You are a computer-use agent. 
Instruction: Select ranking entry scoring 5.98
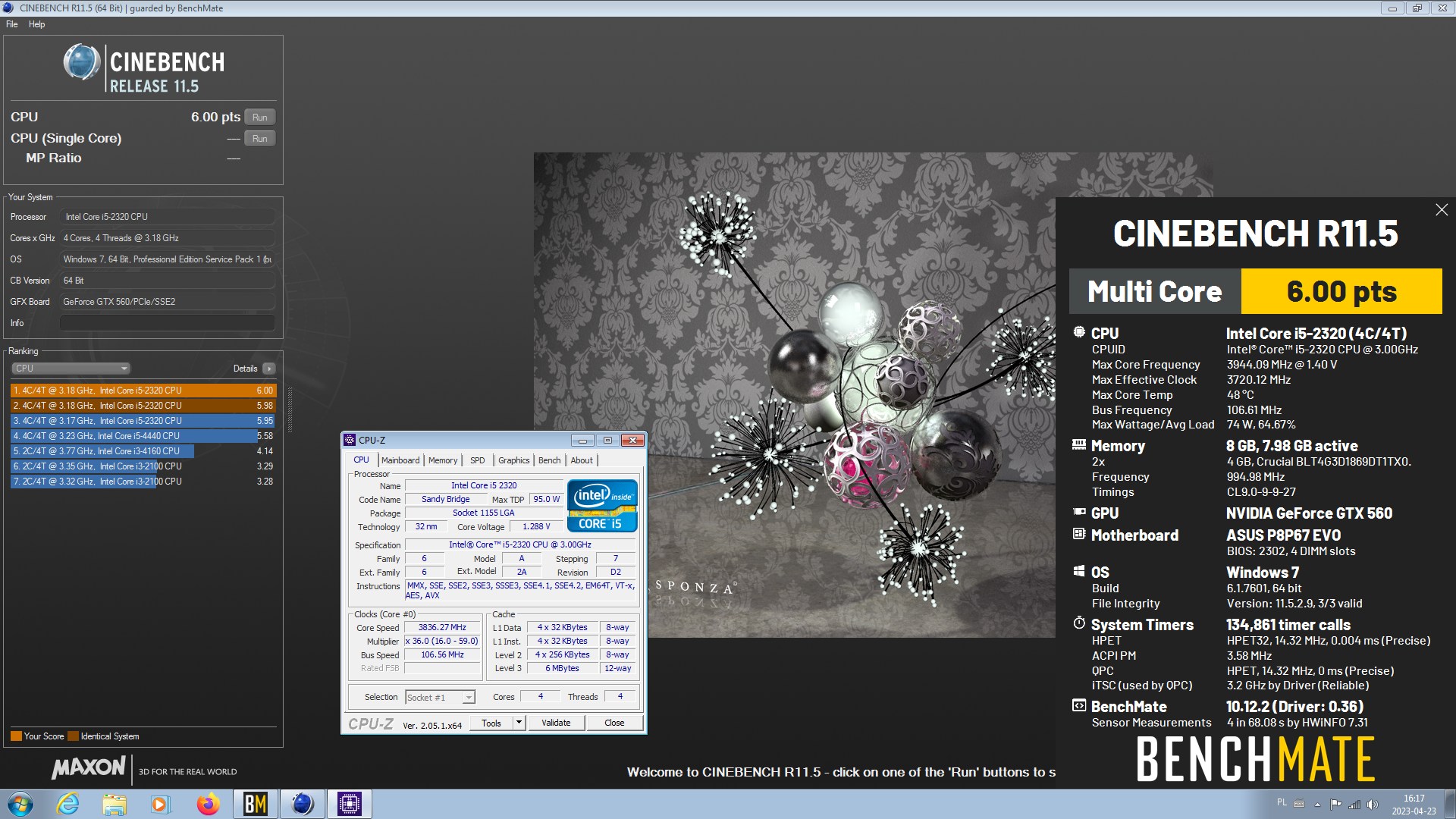(x=143, y=406)
